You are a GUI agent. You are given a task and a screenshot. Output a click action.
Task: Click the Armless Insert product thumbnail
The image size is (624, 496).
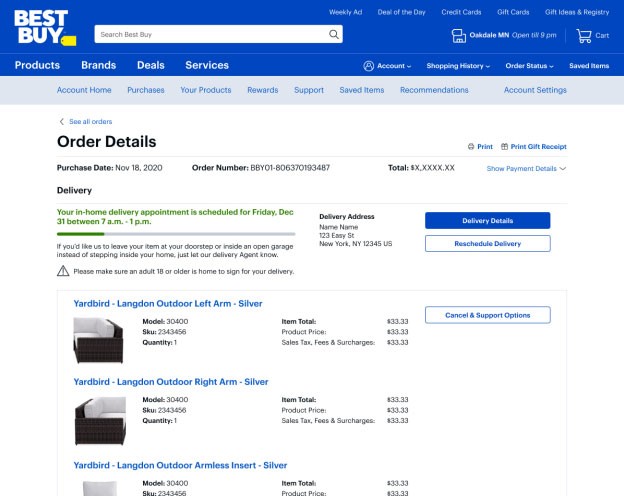[100, 488]
